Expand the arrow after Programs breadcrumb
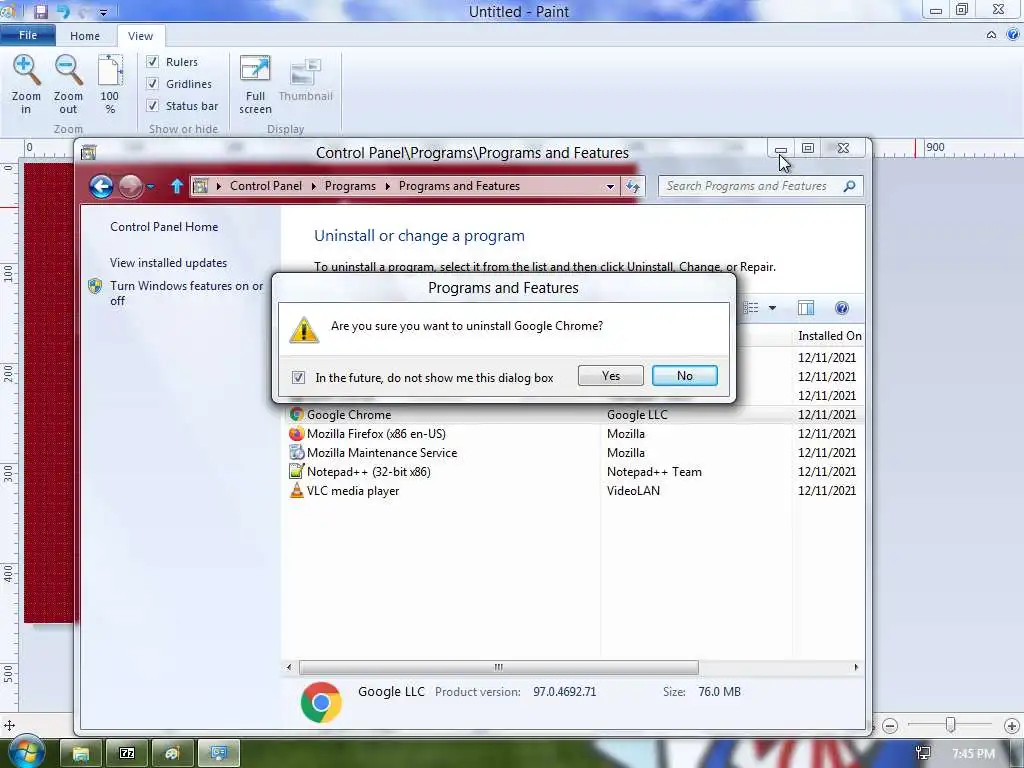This screenshot has width=1024, height=768. point(387,186)
